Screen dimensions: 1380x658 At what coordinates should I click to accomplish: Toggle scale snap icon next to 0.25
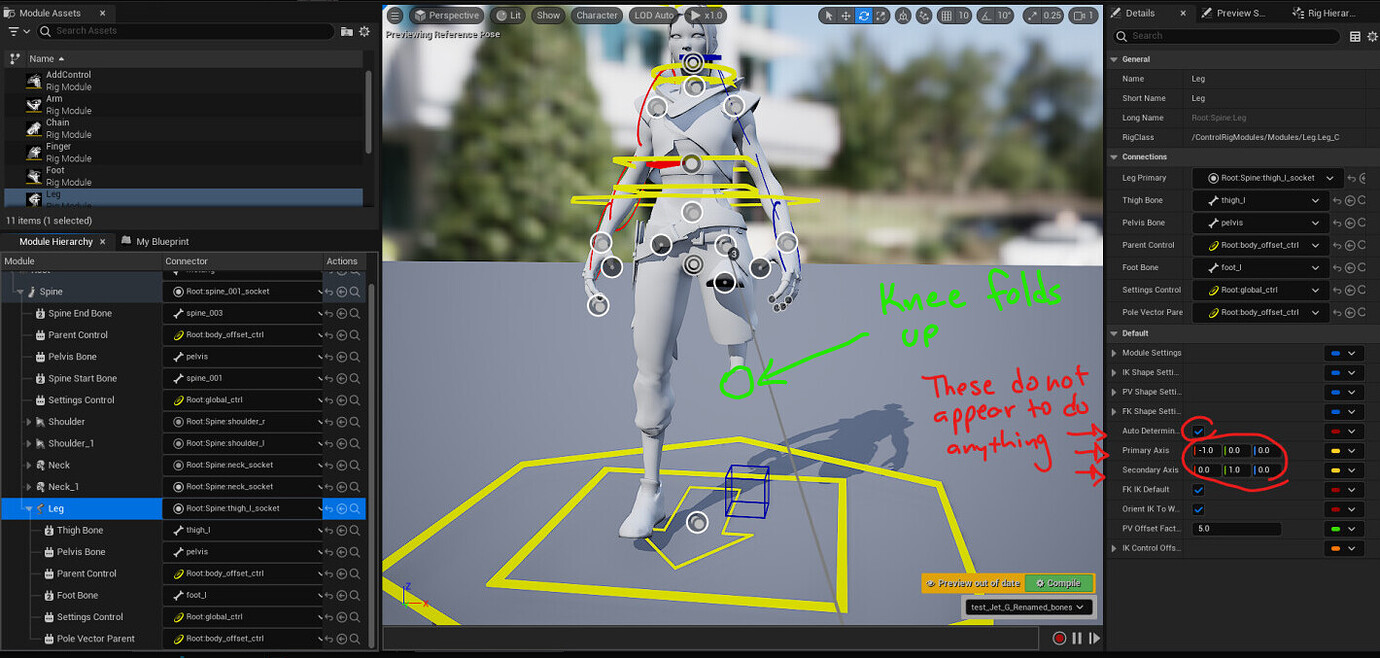1032,16
